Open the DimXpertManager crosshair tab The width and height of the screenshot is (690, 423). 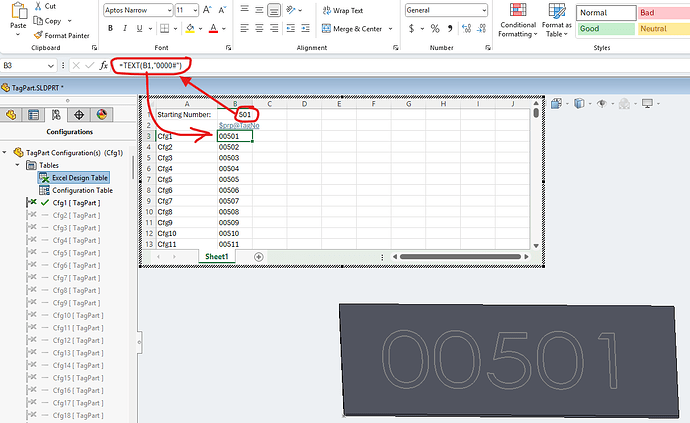[78, 115]
